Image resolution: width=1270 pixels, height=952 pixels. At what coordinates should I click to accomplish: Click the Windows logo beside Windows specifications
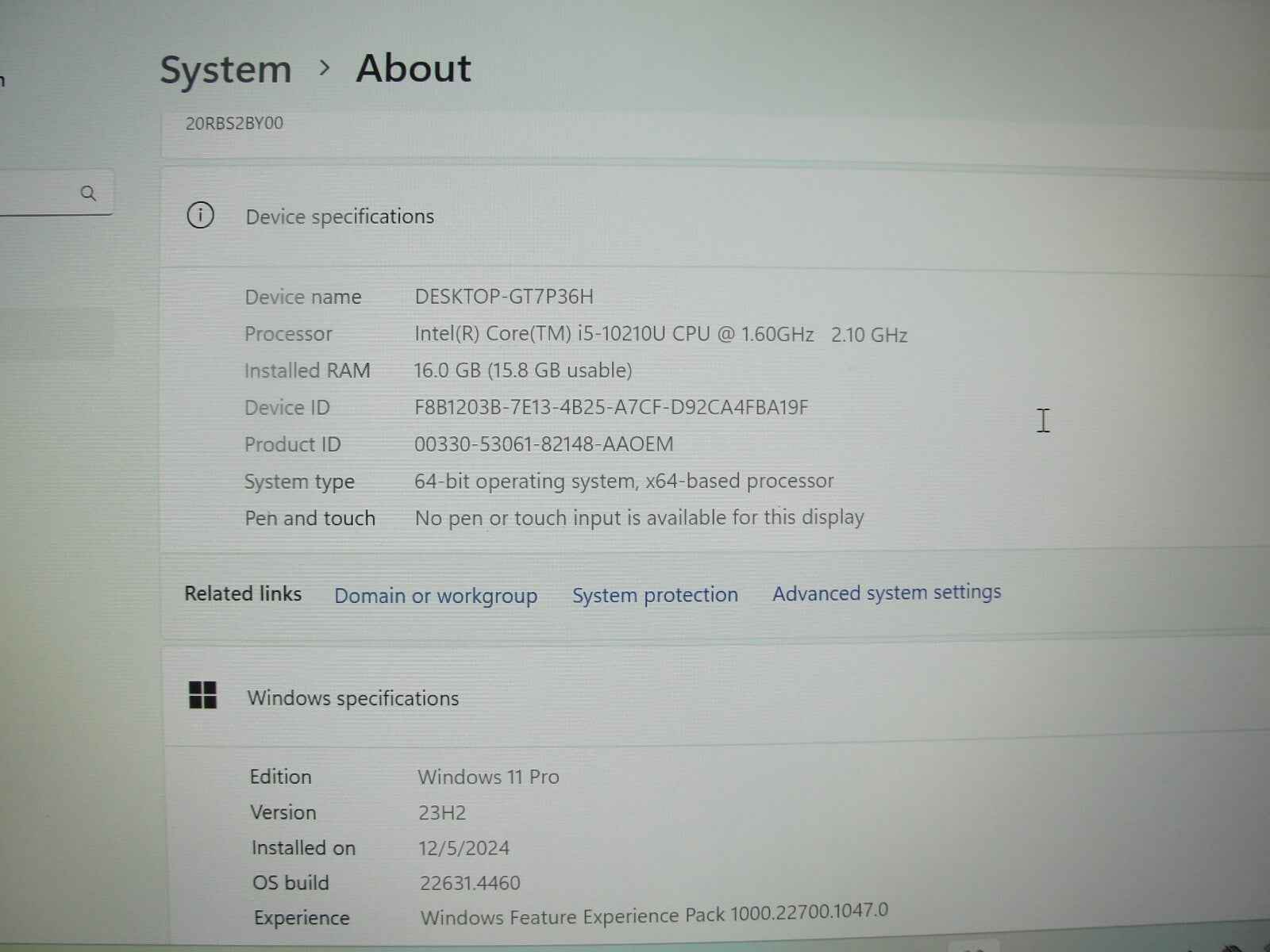(x=203, y=696)
